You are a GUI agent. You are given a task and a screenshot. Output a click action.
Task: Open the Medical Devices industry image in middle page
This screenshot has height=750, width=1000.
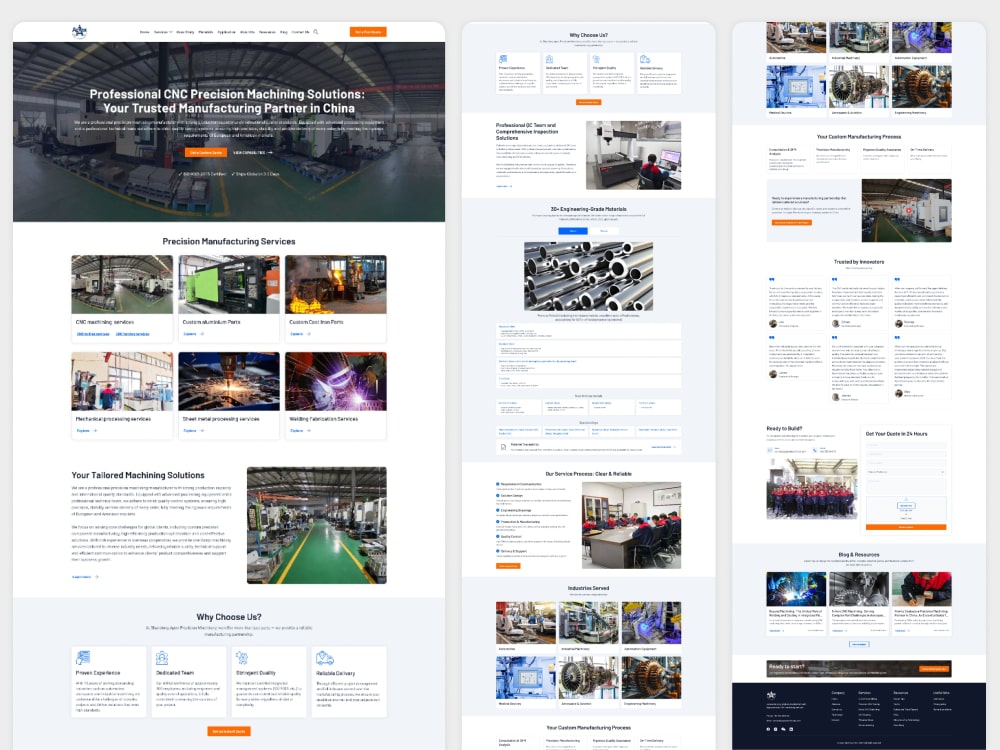526,677
